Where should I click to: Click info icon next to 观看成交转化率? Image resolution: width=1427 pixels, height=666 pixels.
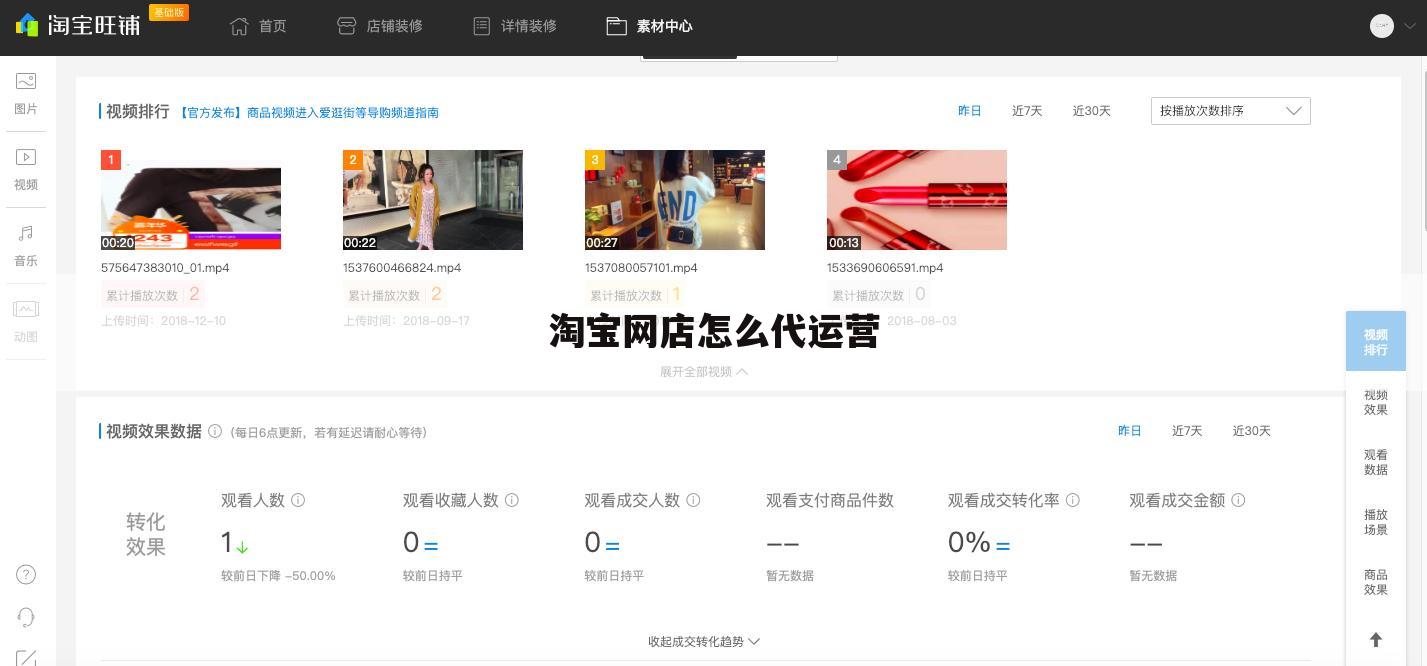click(x=1073, y=500)
